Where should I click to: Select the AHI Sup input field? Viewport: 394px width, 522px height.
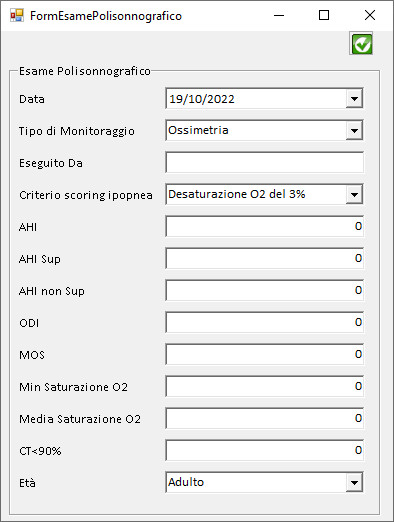264,258
